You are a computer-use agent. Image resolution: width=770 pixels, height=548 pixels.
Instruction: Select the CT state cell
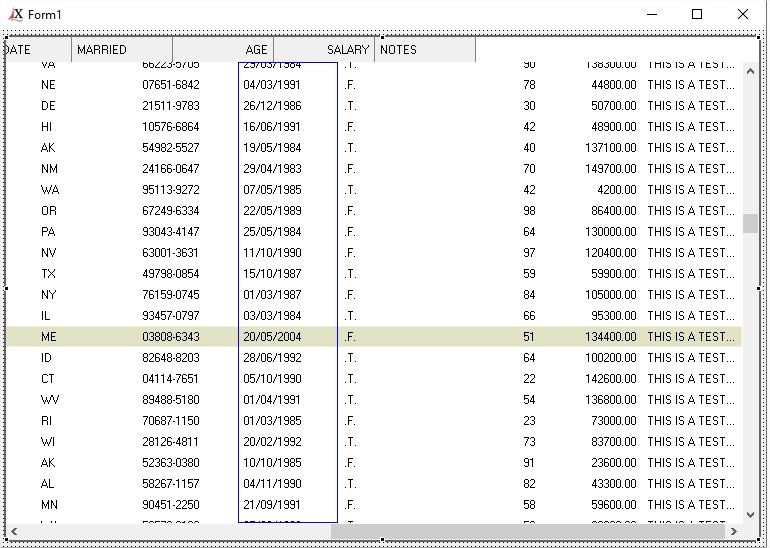click(x=48, y=379)
